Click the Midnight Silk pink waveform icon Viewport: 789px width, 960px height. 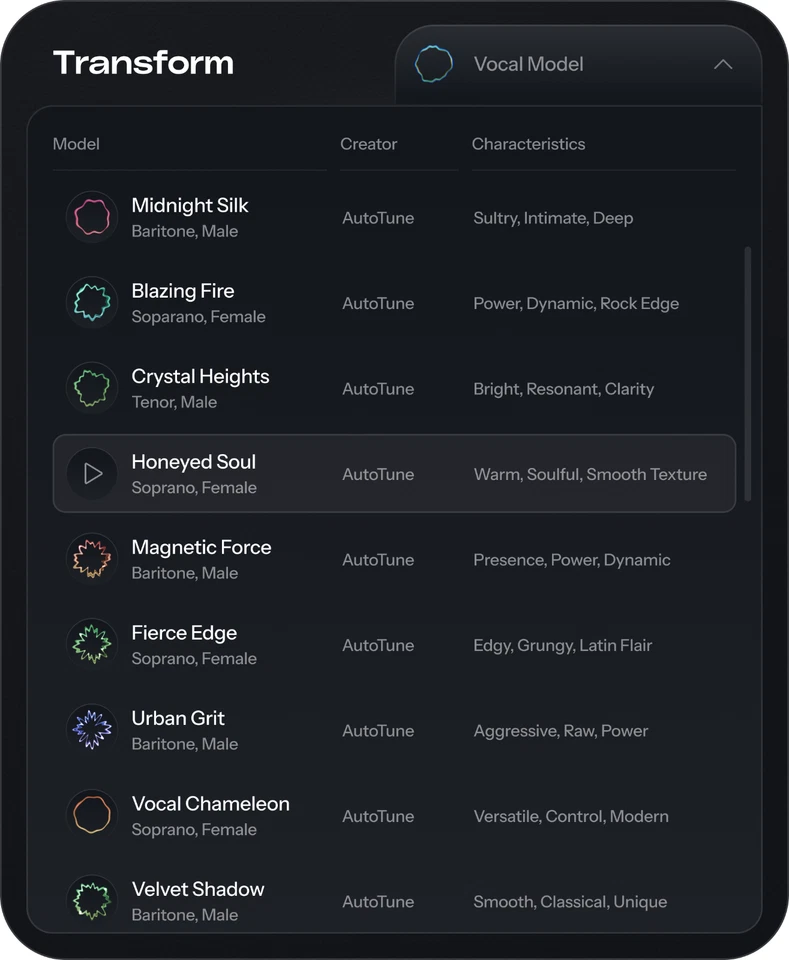pos(92,217)
